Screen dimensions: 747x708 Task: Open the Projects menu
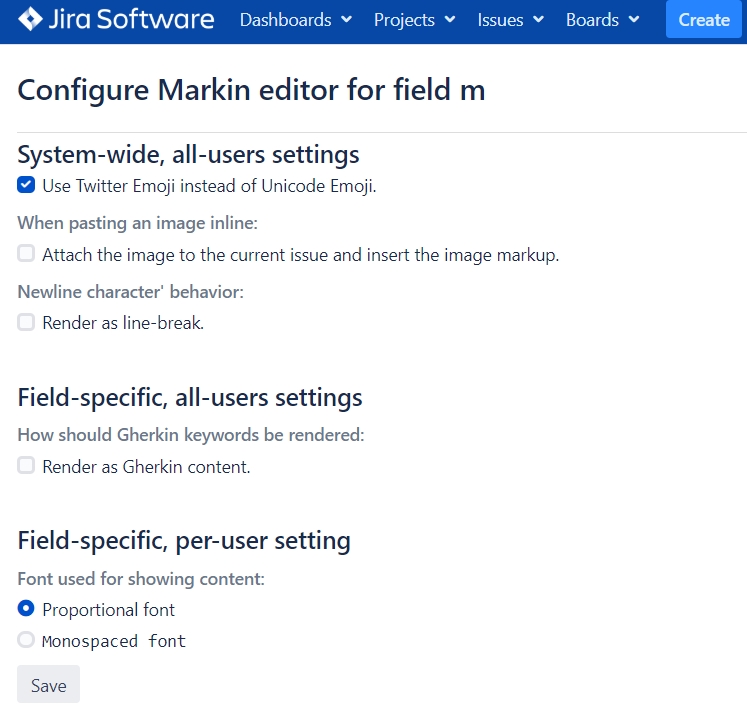click(x=404, y=20)
